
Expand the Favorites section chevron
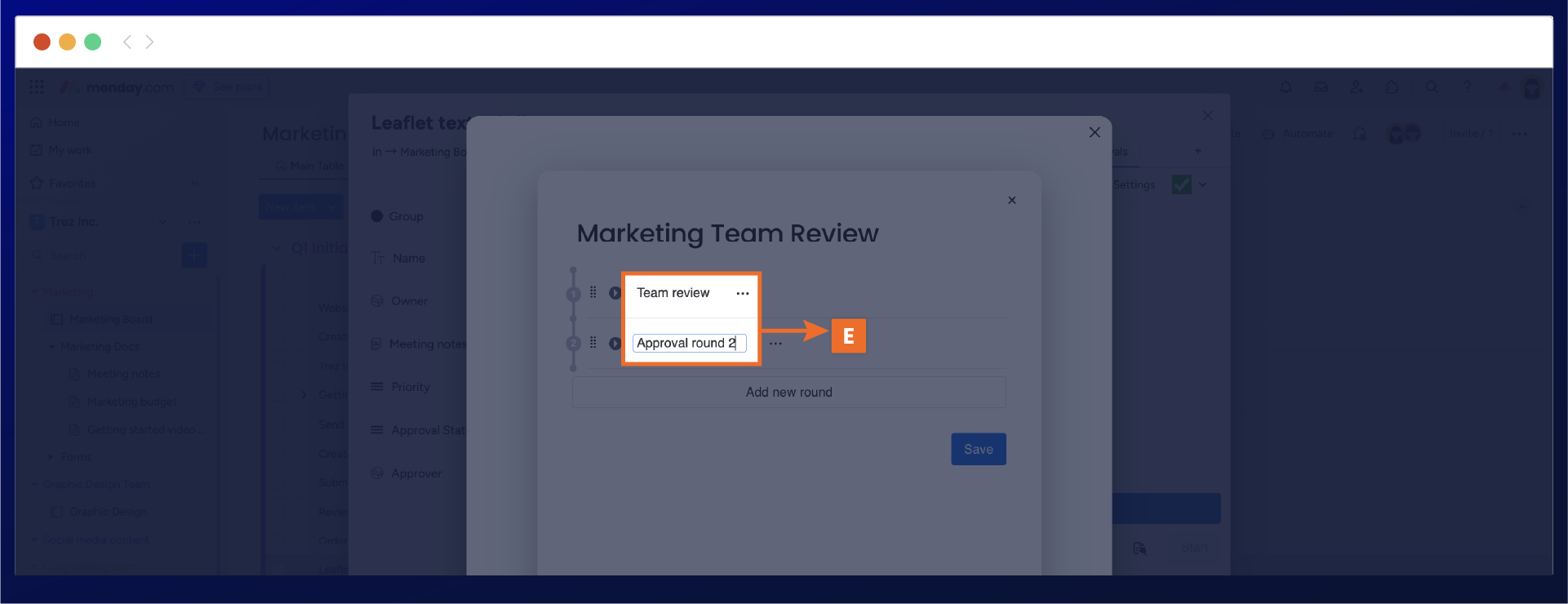coord(195,184)
